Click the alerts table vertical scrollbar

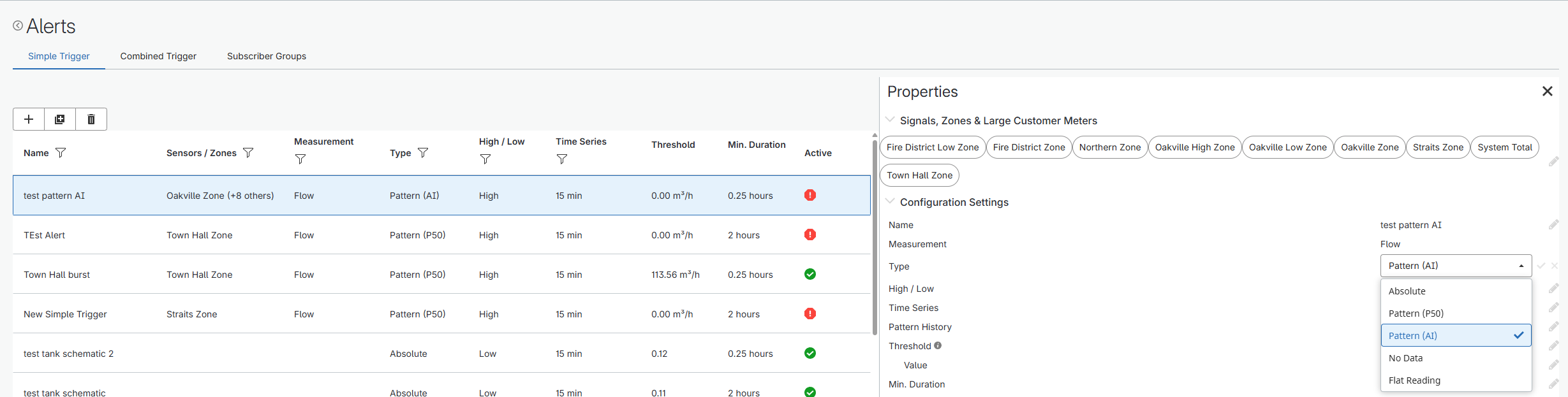875,236
